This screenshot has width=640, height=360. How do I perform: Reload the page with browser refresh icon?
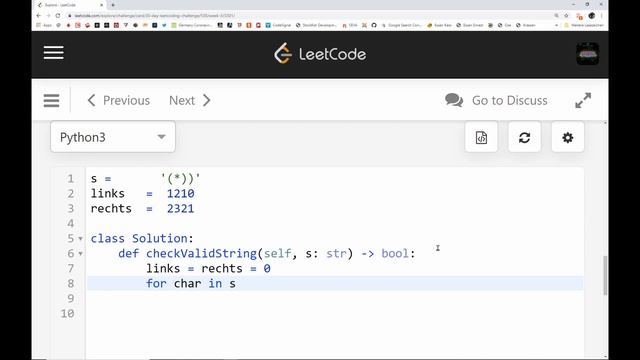coord(58,16)
